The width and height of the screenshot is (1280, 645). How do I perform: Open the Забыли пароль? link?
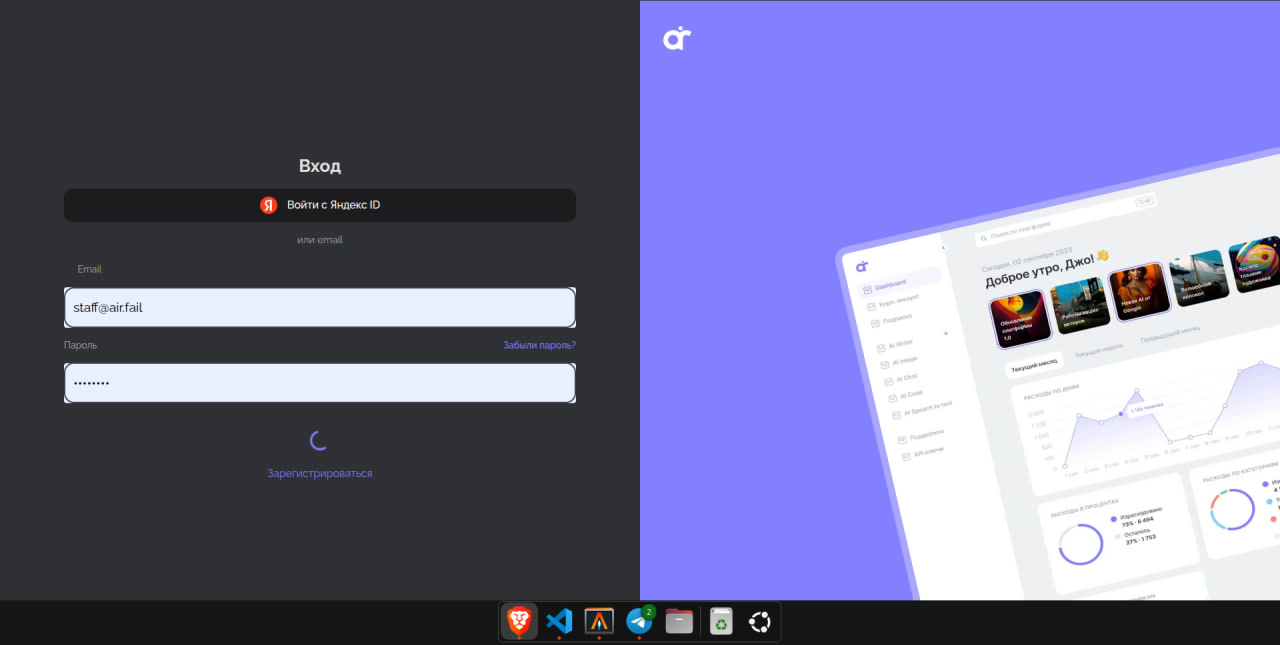point(539,345)
